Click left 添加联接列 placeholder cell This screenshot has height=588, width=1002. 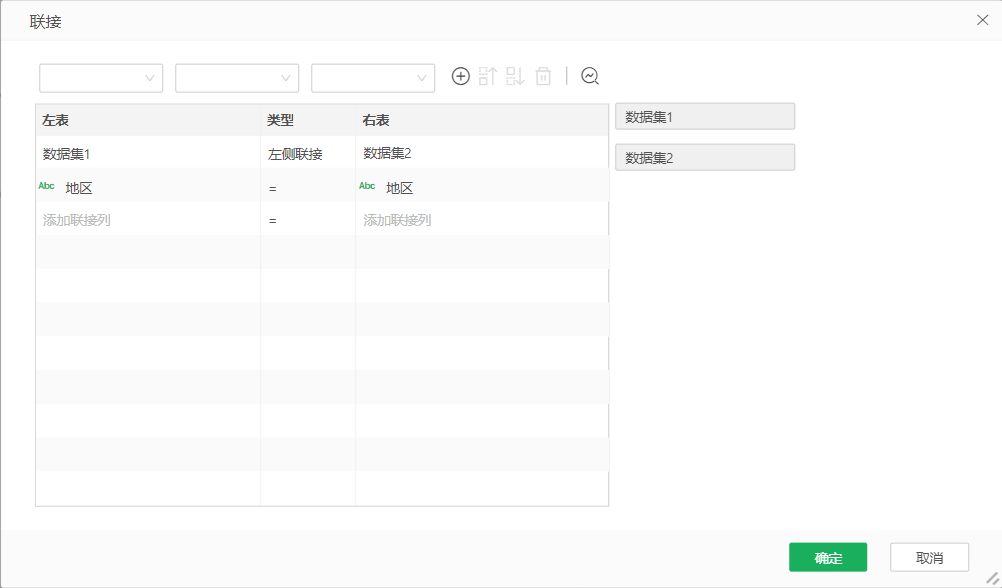[77, 220]
